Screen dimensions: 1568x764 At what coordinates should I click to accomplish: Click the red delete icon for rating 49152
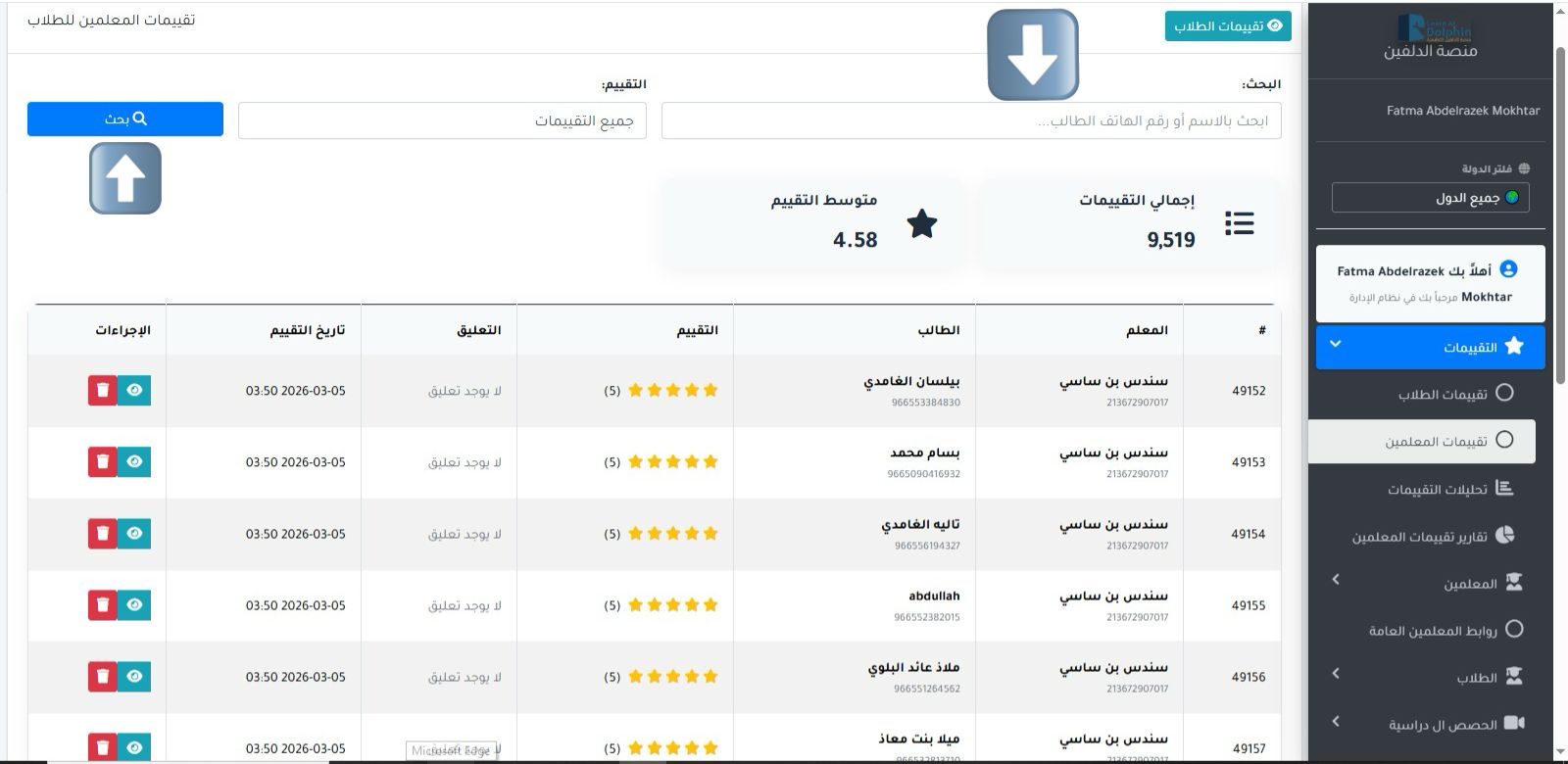(x=102, y=390)
